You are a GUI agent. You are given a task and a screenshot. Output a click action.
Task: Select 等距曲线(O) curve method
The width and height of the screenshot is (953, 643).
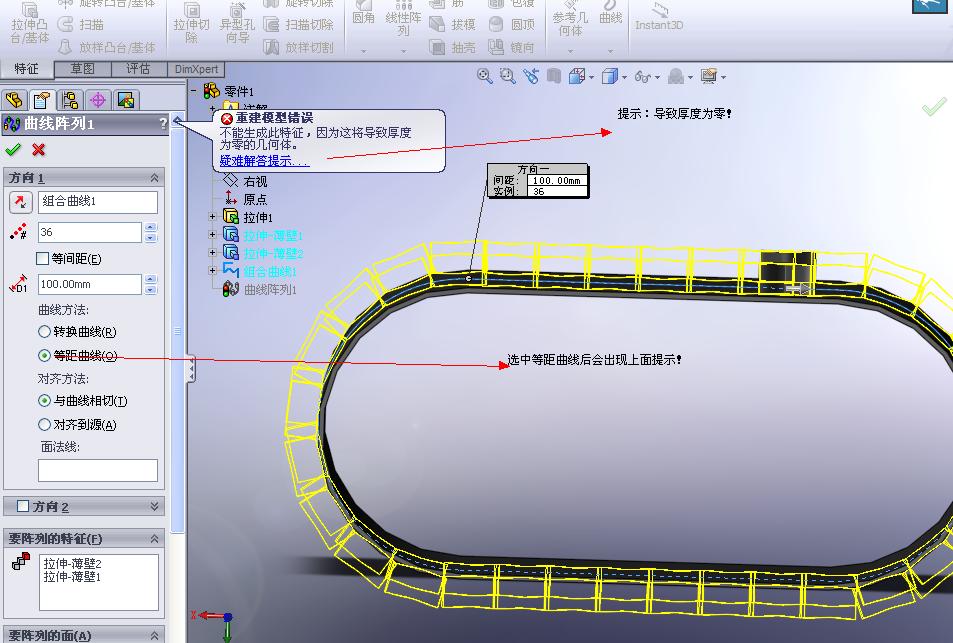[x=44, y=356]
